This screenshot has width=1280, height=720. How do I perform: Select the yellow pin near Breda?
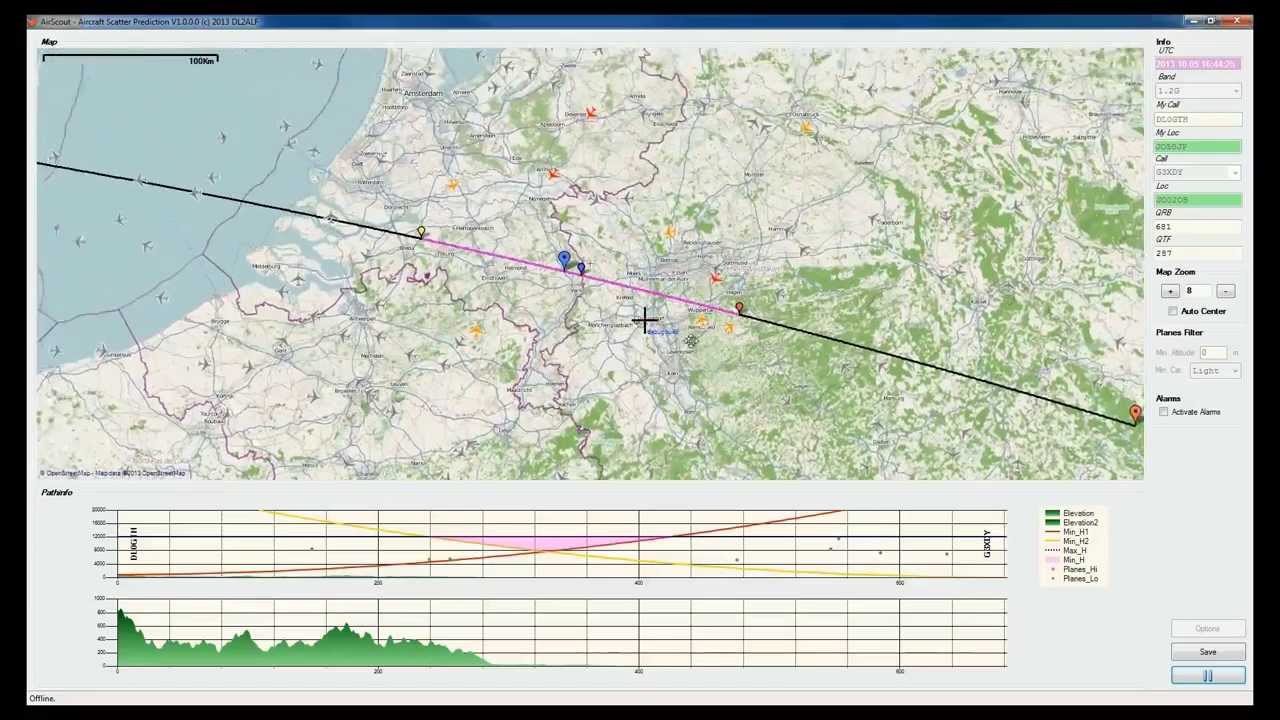tap(421, 233)
